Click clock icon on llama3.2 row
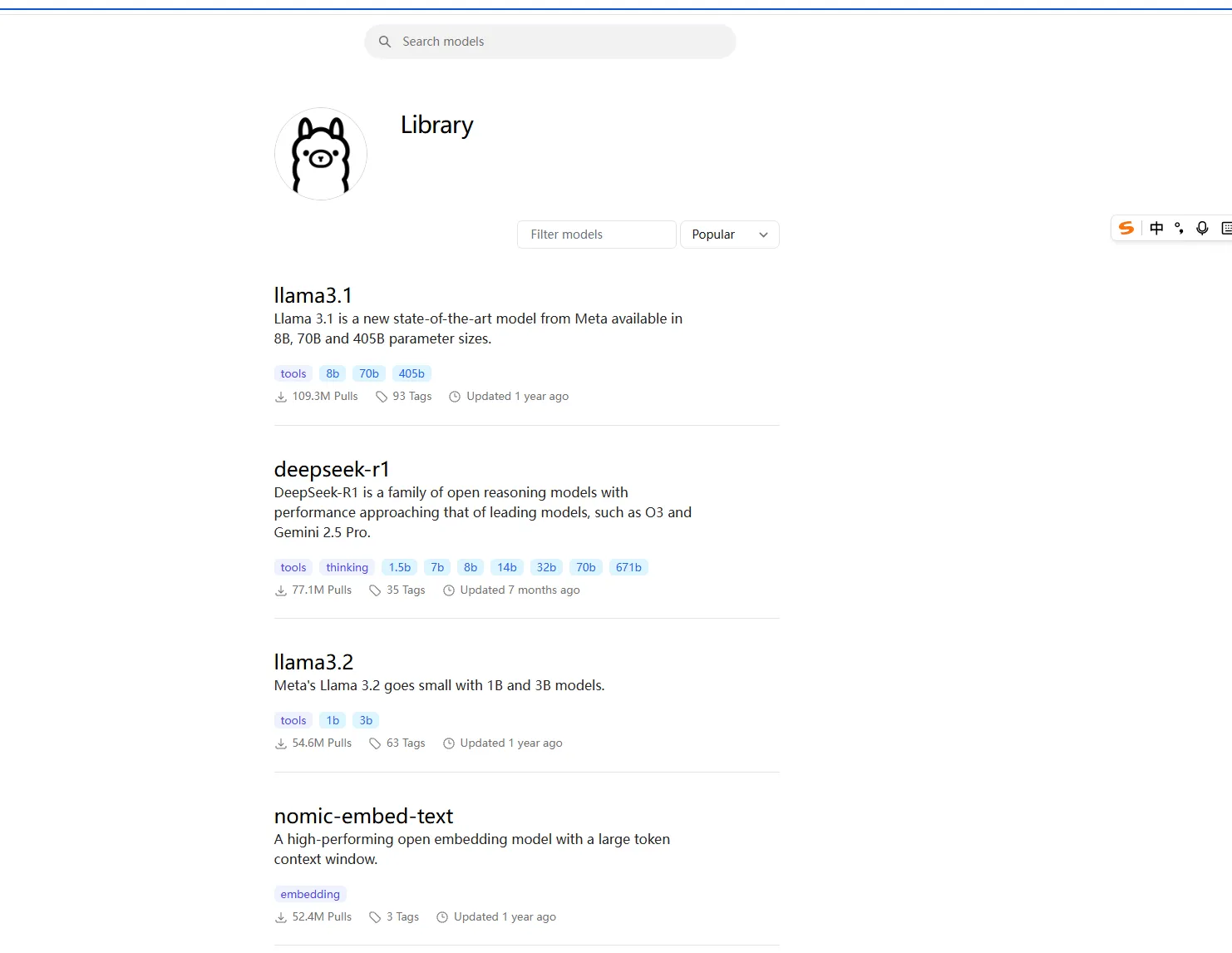This screenshot has height=953, width=1232. [x=449, y=743]
